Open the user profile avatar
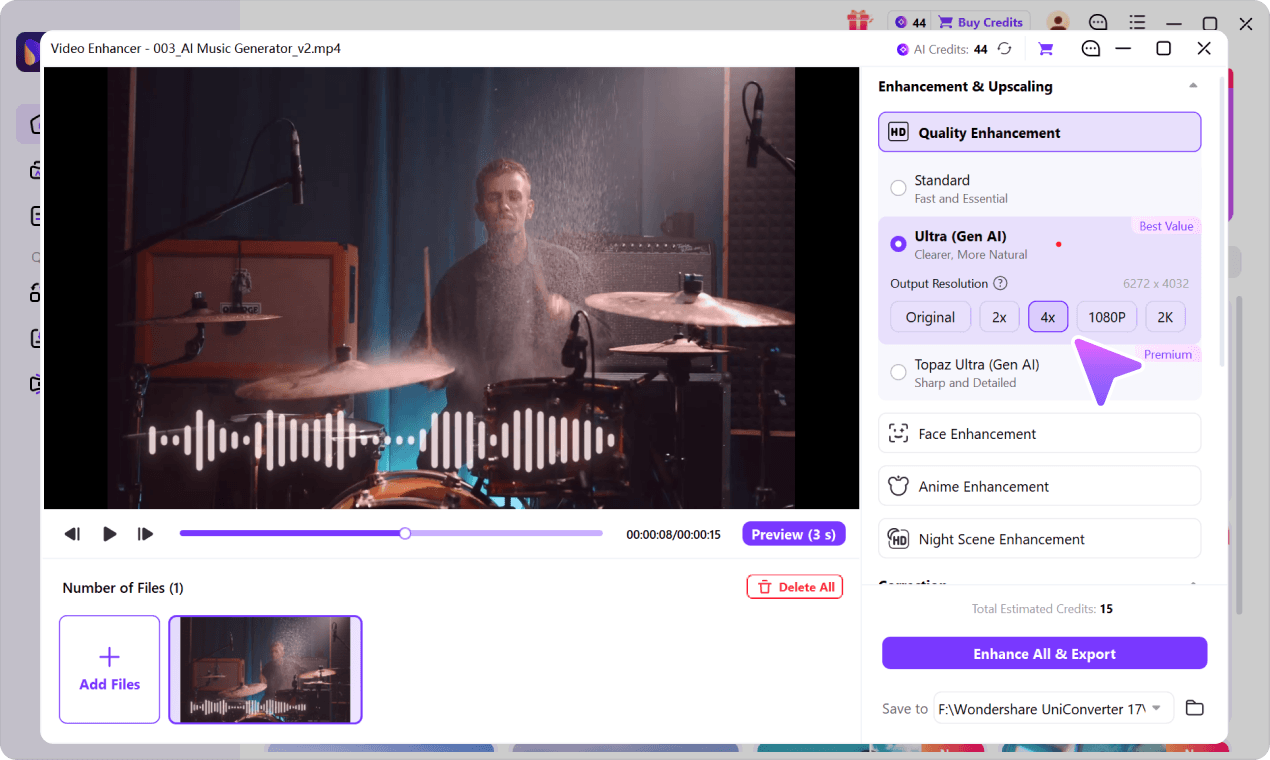This screenshot has width=1270, height=760. point(1058,22)
